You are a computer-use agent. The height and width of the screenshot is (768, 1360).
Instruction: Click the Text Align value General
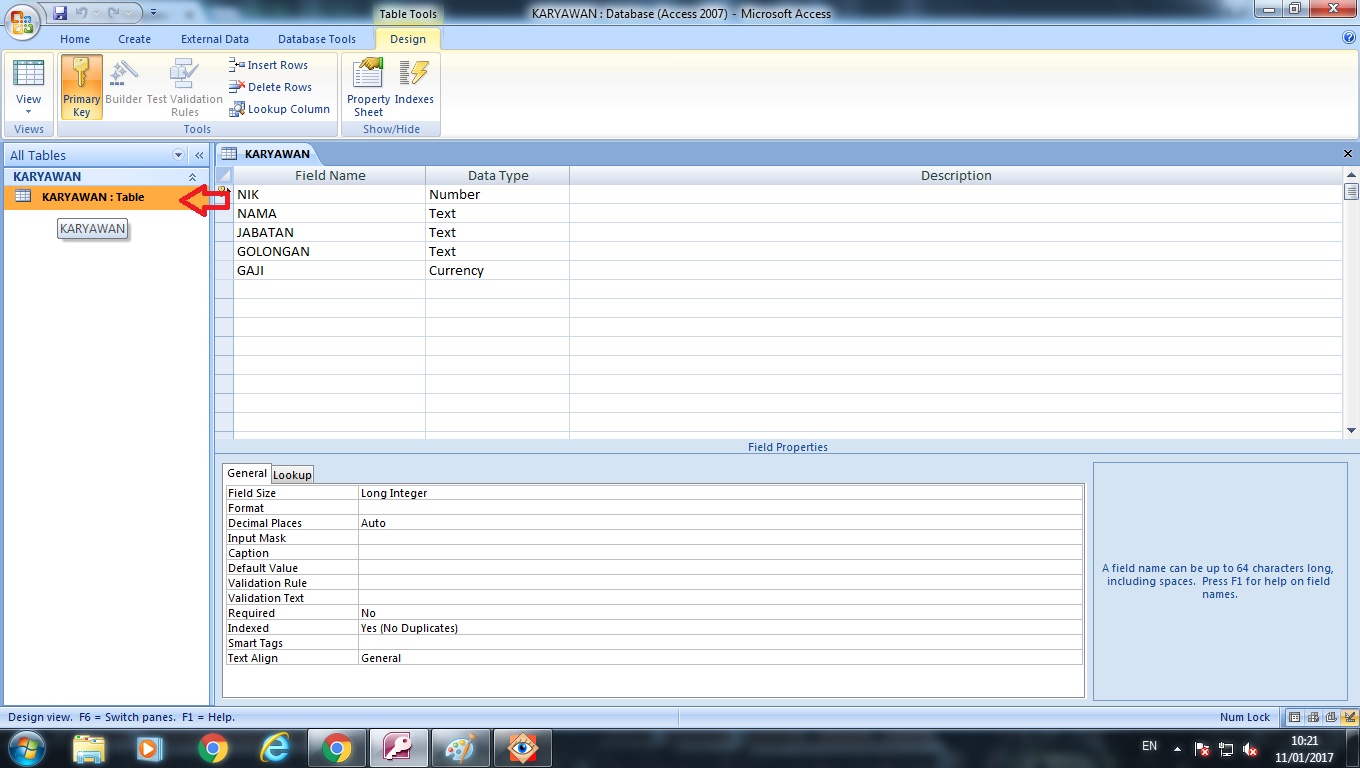(721, 658)
